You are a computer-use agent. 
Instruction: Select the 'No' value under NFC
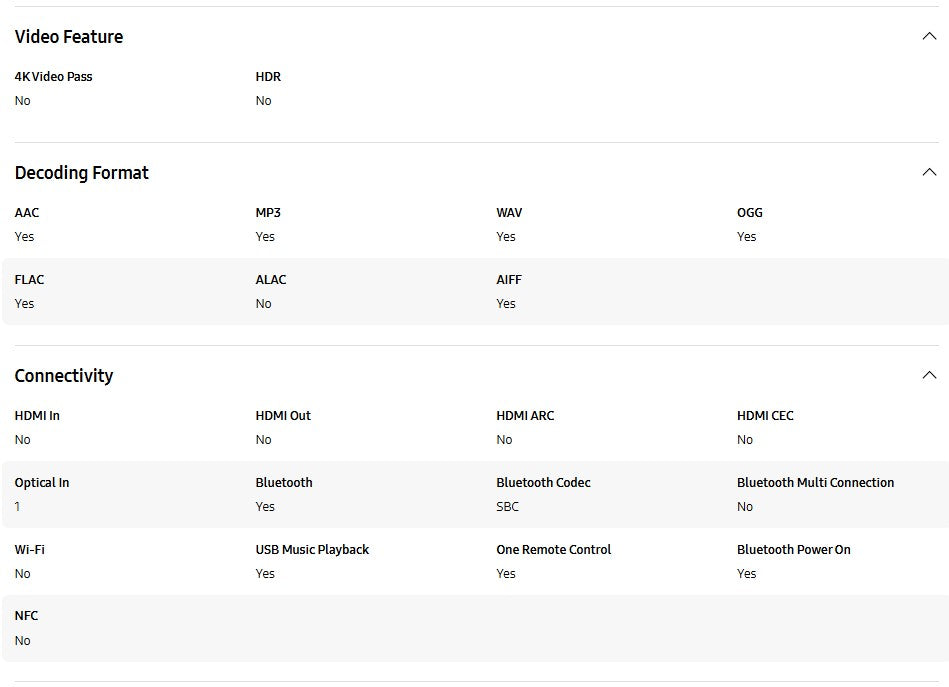tap(22, 641)
